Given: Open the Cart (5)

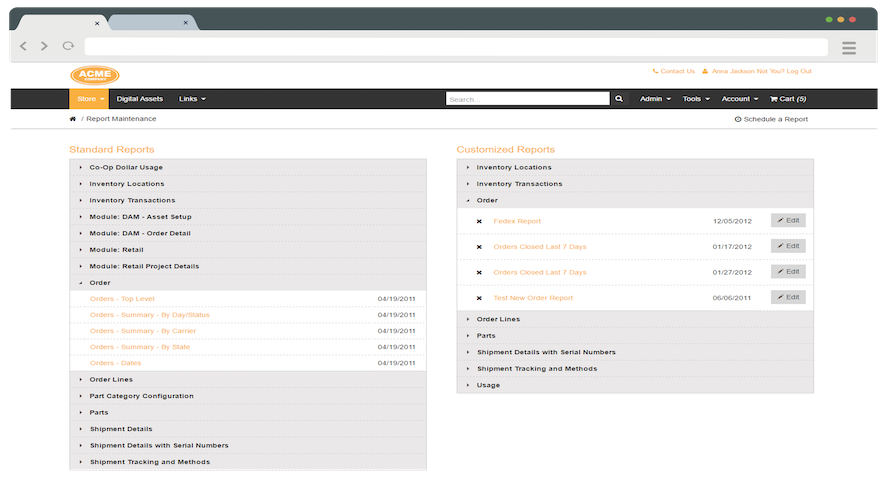Looking at the screenshot, I should point(788,99).
